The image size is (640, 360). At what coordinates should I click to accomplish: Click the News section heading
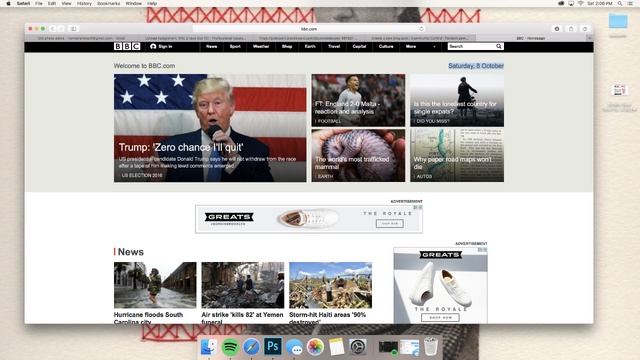131,252
